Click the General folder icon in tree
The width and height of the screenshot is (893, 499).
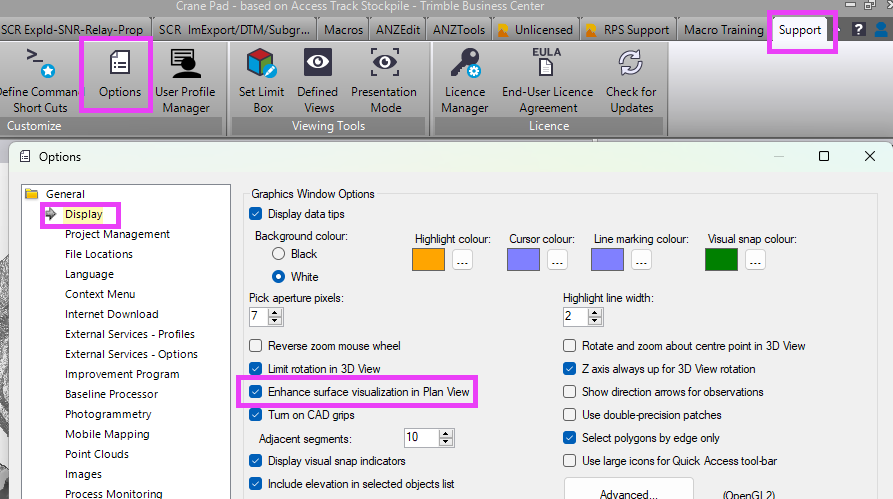(x=32, y=194)
